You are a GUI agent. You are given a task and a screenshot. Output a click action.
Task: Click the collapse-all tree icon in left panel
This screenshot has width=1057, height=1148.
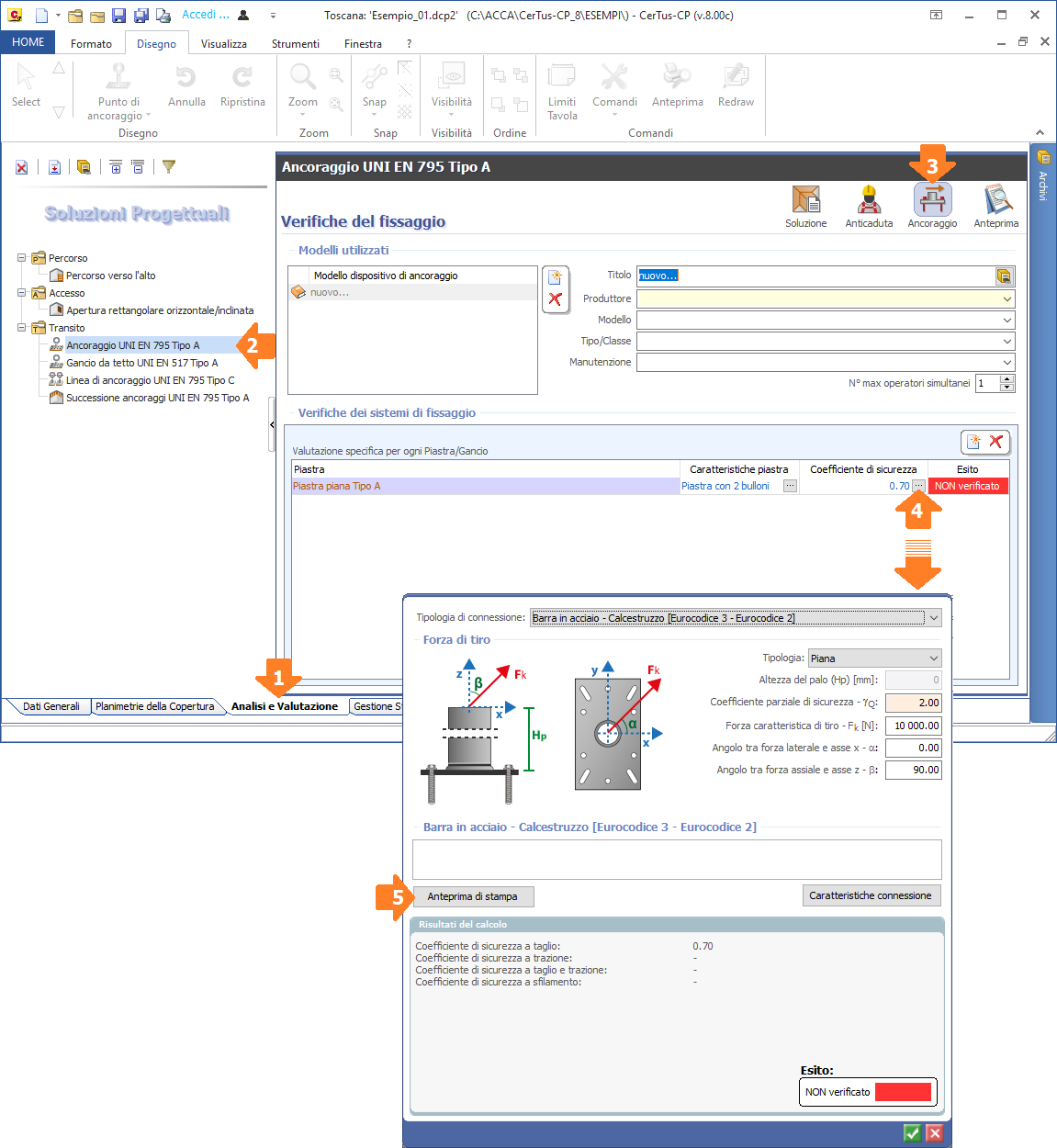138,167
